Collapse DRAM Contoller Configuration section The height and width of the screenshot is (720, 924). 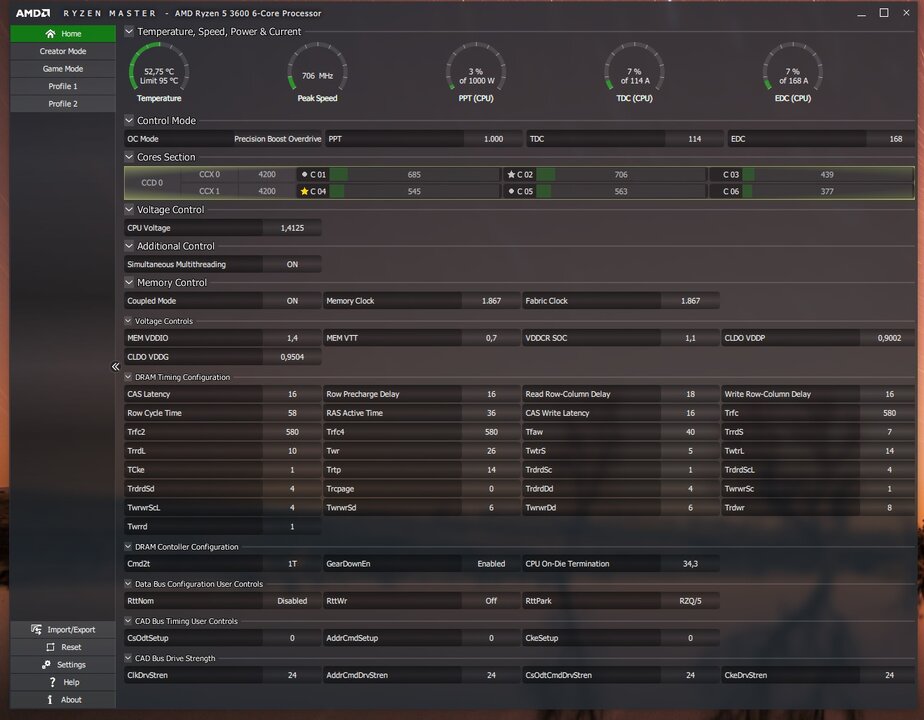[128, 547]
